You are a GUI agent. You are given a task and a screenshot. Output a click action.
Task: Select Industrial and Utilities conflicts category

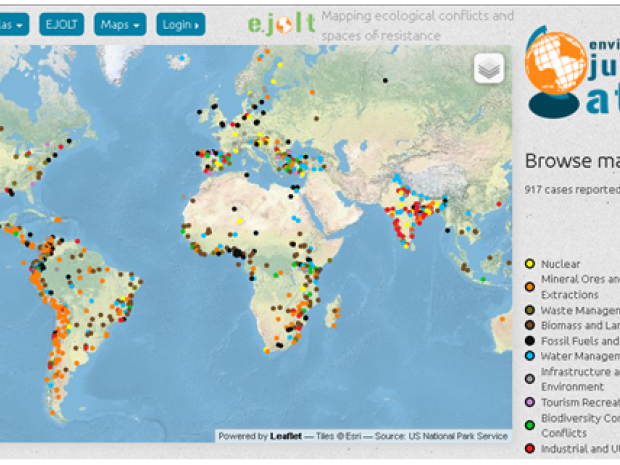580,449
